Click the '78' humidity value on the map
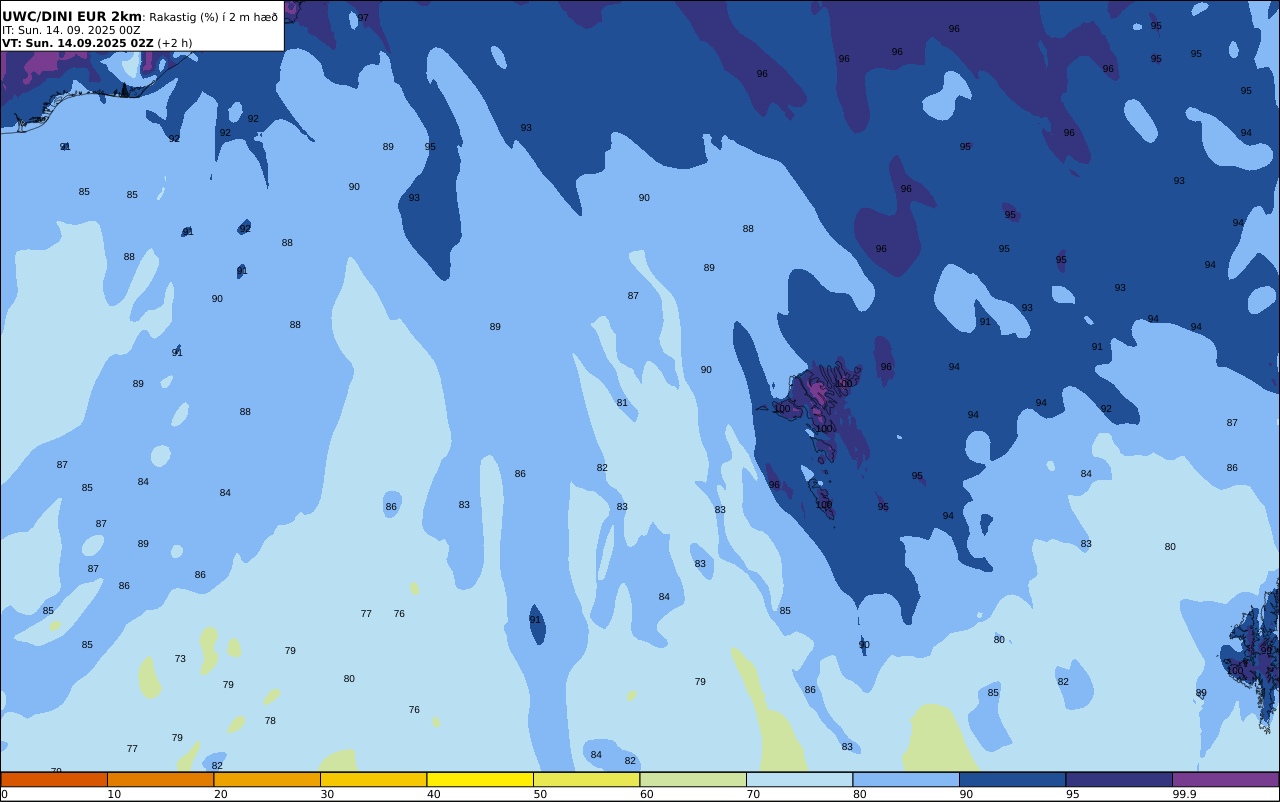This screenshot has height=802, width=1280. click(x=270, y=721)
